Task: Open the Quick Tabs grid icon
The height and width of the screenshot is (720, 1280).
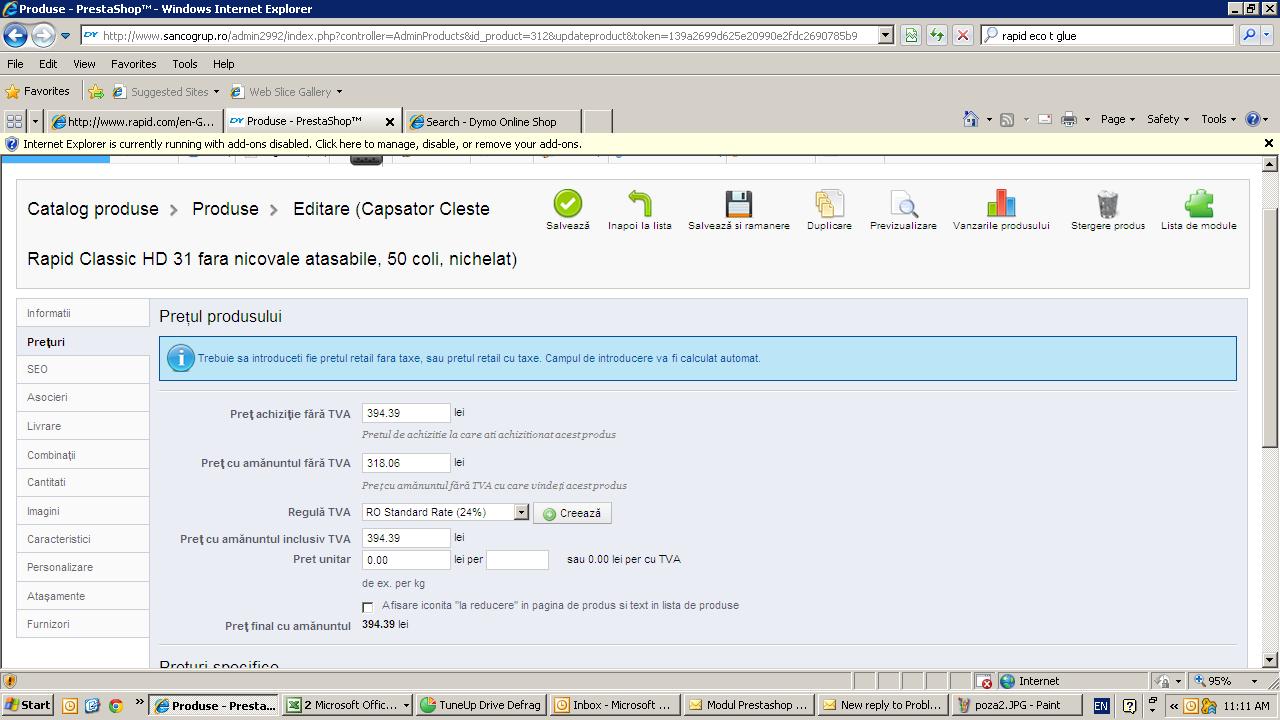Action: coord(14,121)
